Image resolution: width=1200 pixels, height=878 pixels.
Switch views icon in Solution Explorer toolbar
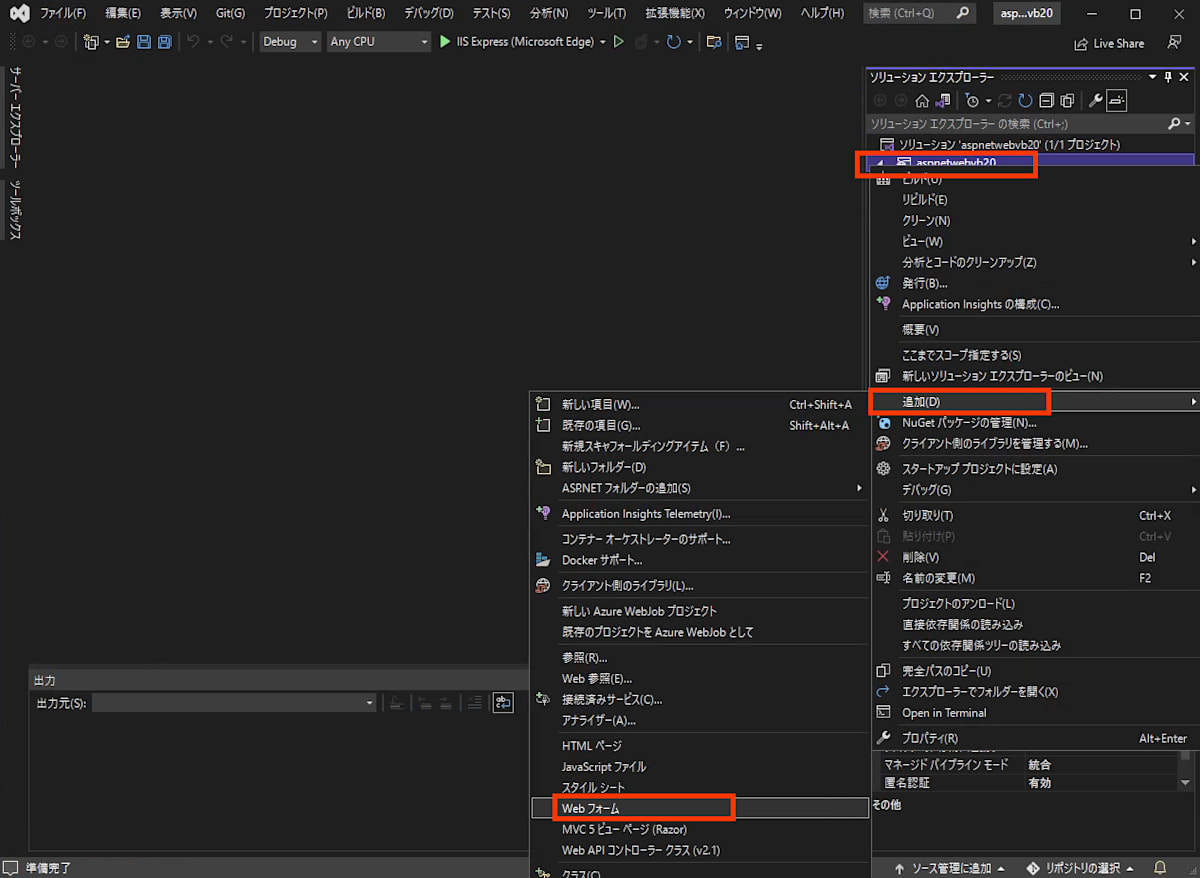tap(942, 100)
